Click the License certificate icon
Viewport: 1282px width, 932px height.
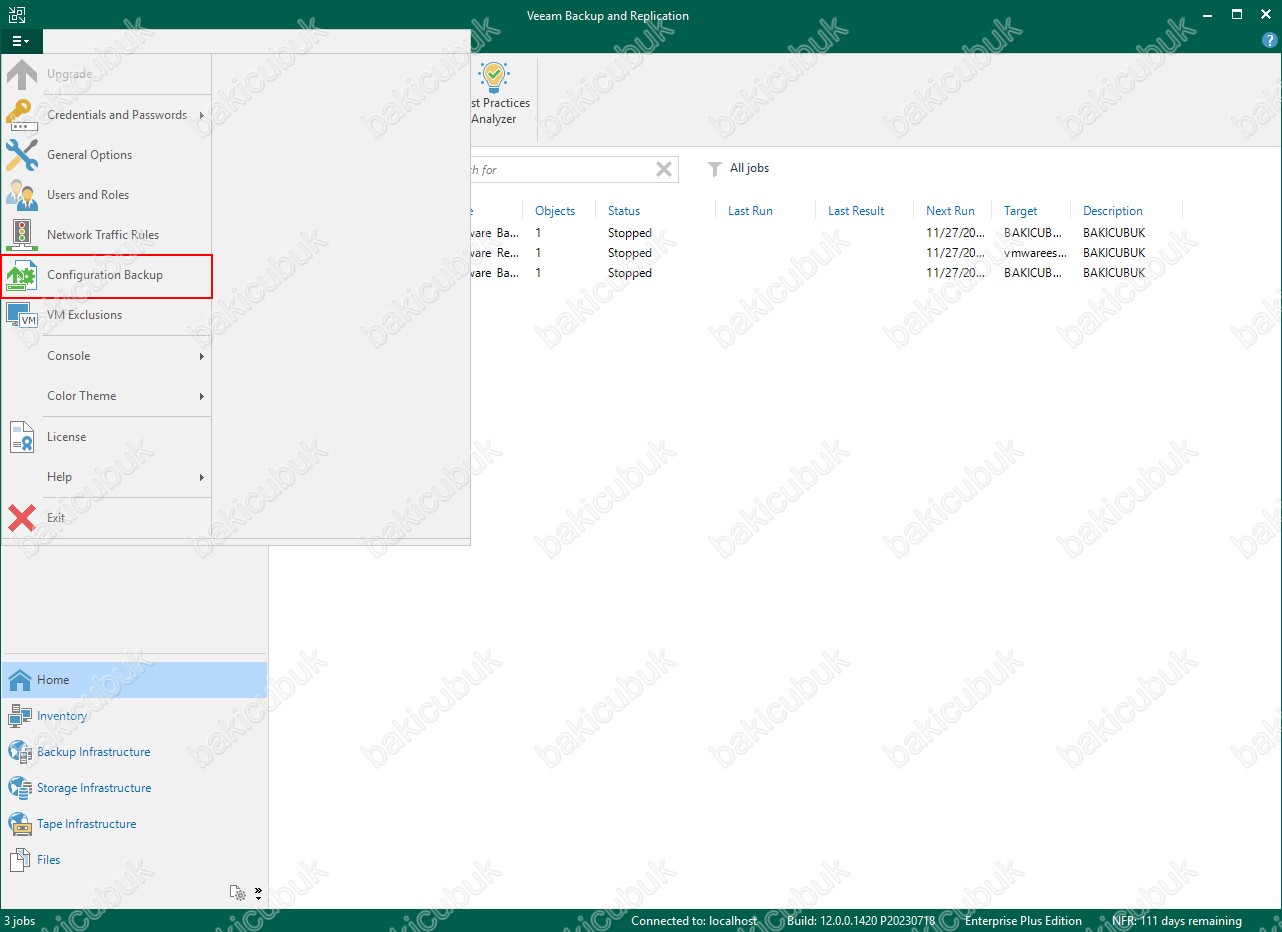22,437
